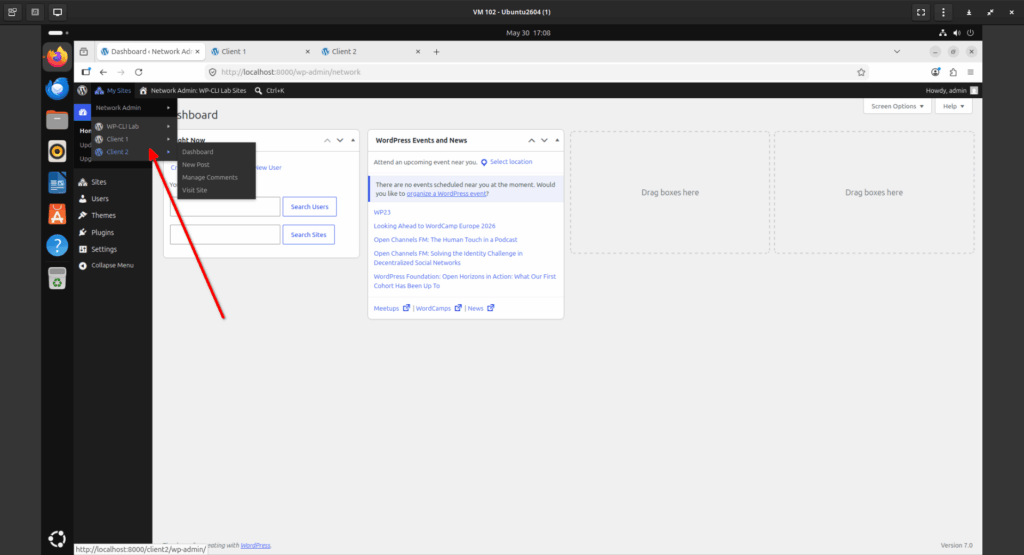1024x555 pixels.
Task: Open the Firefox account icon
Action: (x=935, y=72)
